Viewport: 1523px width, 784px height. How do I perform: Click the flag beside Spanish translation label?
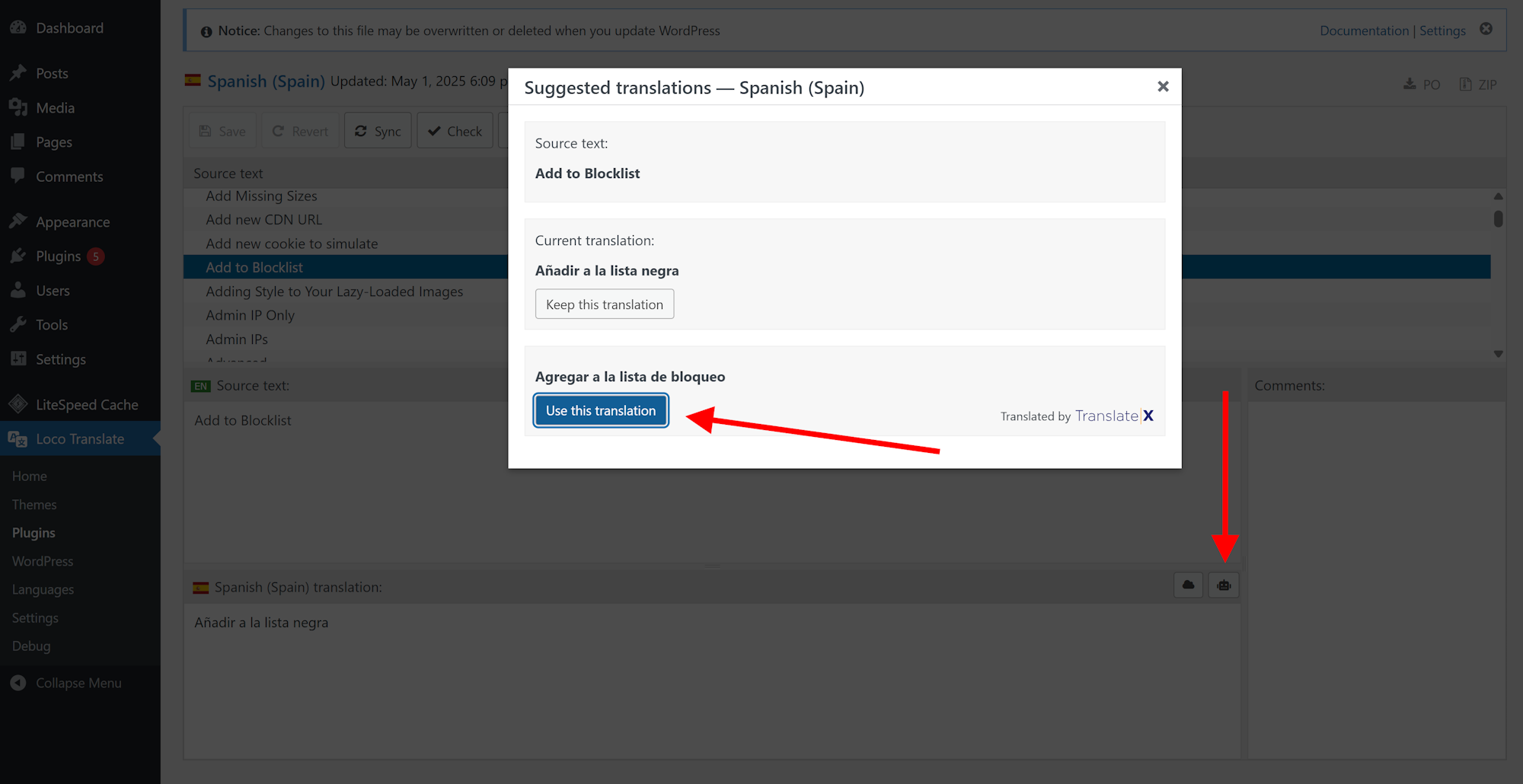(200, 588)
